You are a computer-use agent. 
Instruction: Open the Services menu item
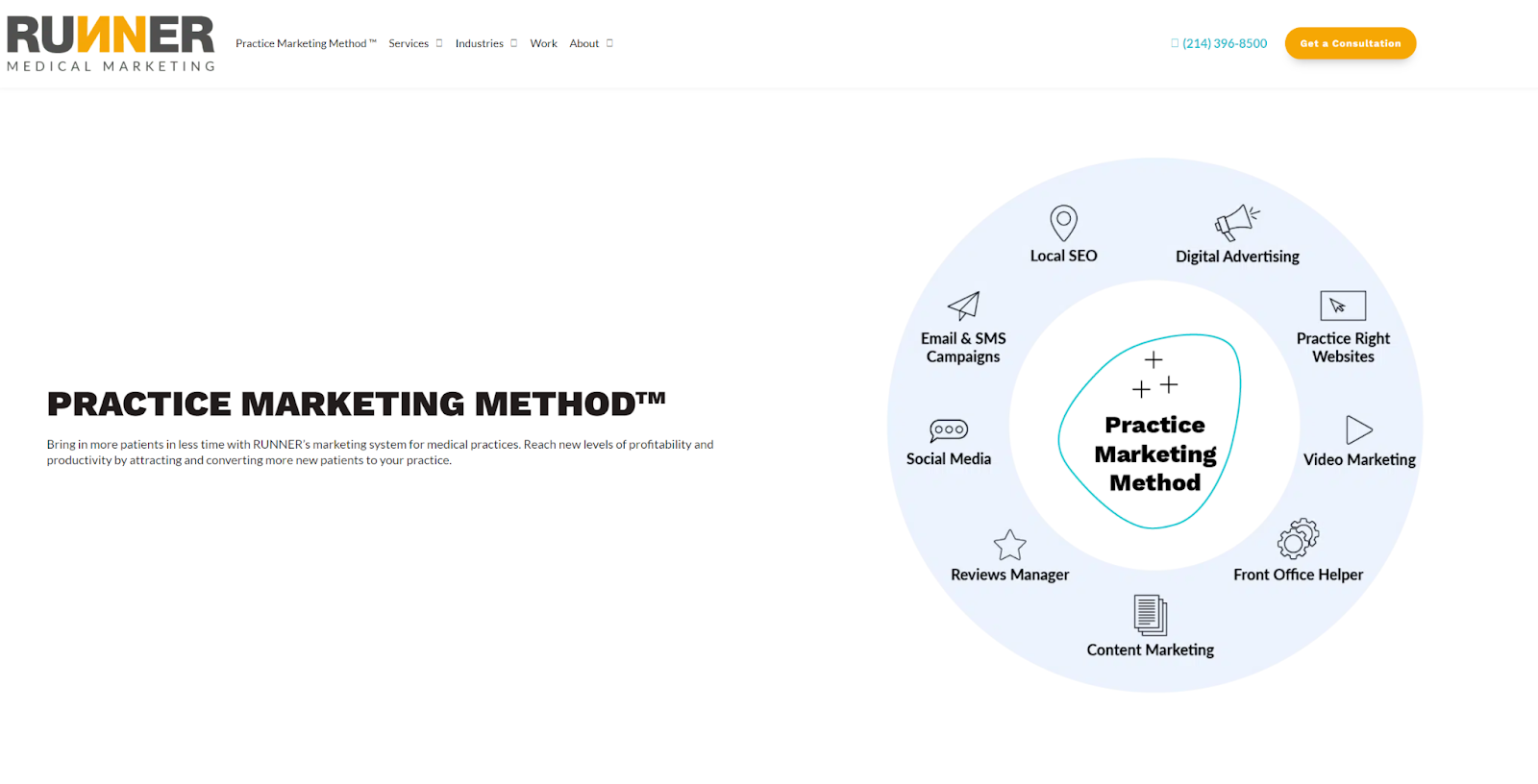coord(409,43)
